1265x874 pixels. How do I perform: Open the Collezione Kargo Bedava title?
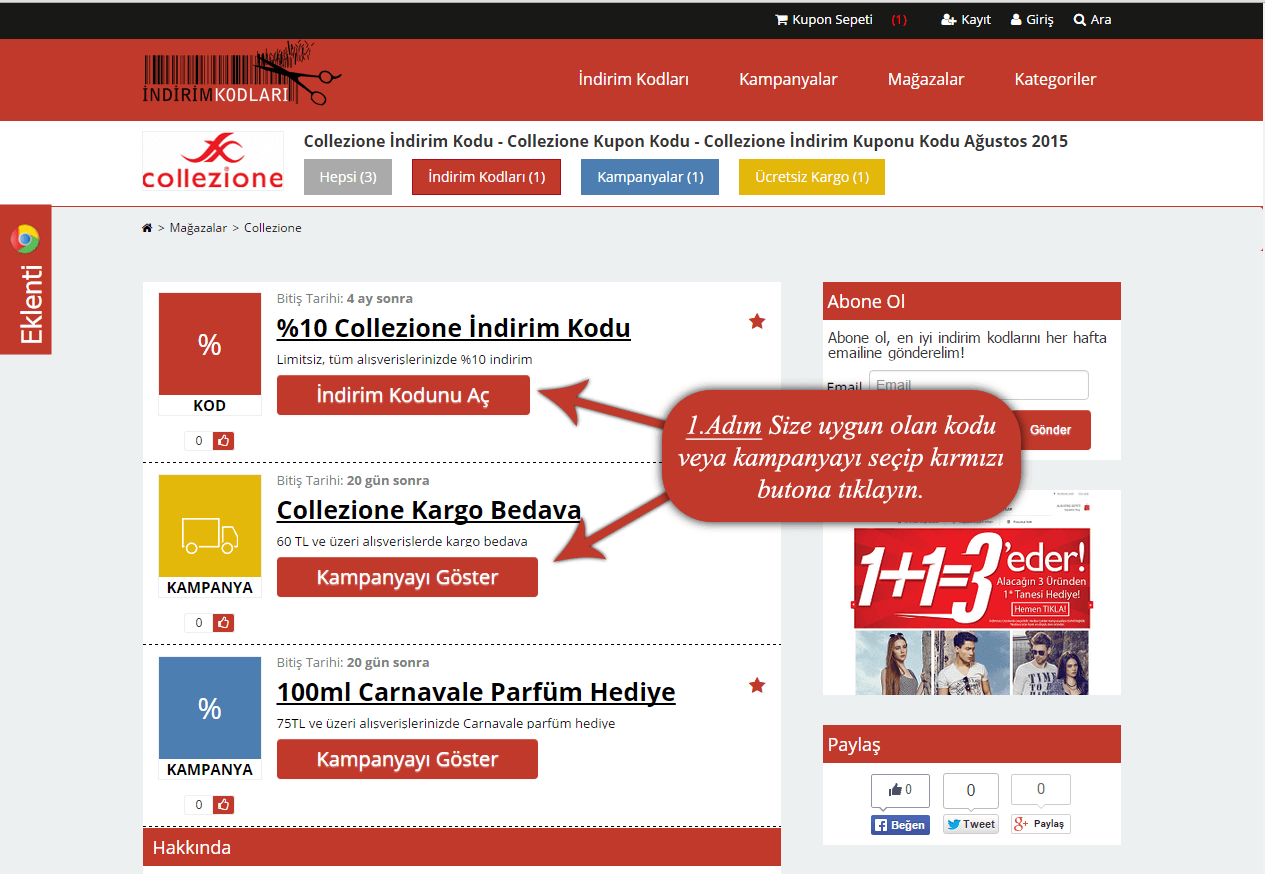[429, 510]
